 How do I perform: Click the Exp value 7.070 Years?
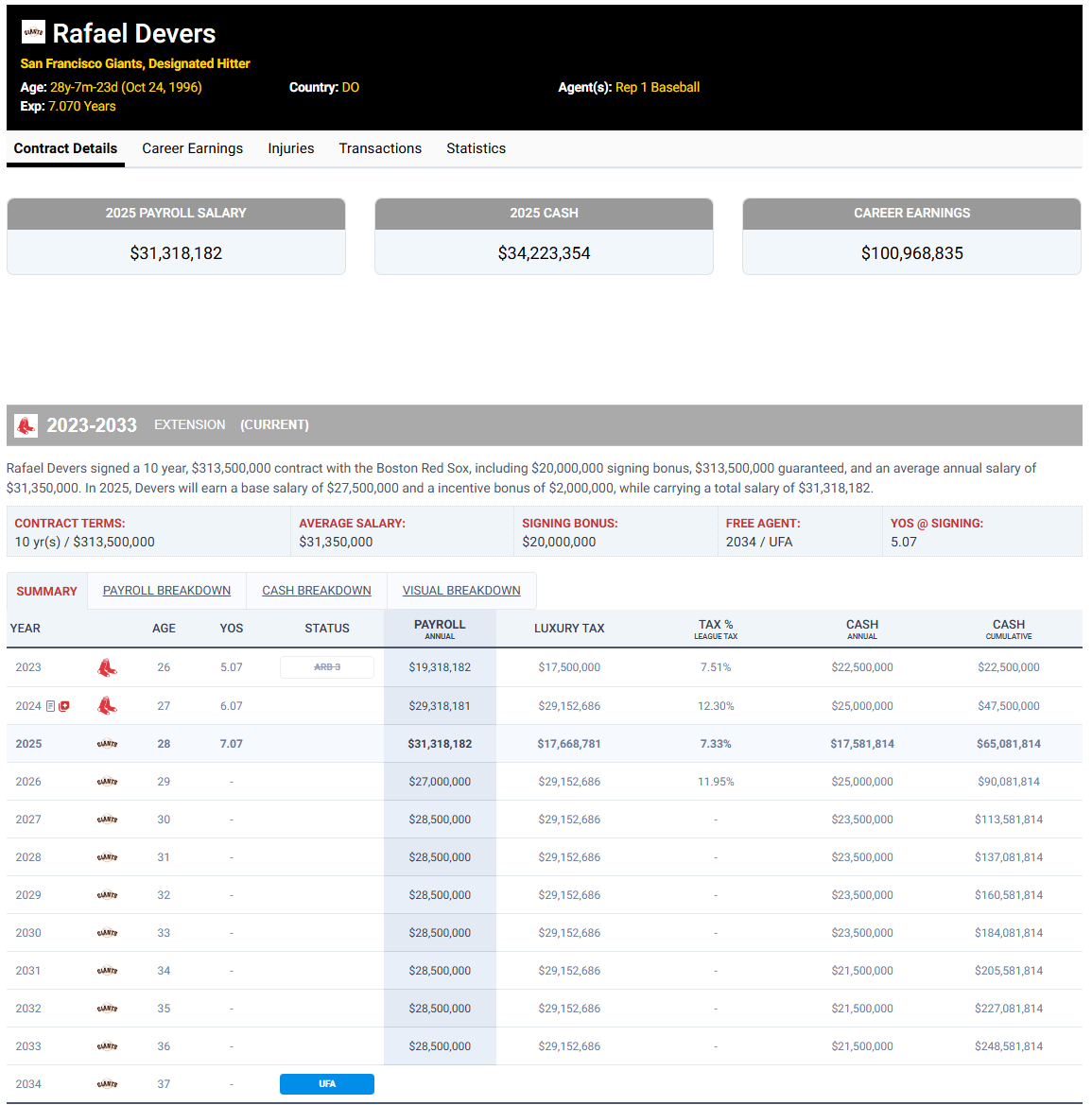click(81, 107)
